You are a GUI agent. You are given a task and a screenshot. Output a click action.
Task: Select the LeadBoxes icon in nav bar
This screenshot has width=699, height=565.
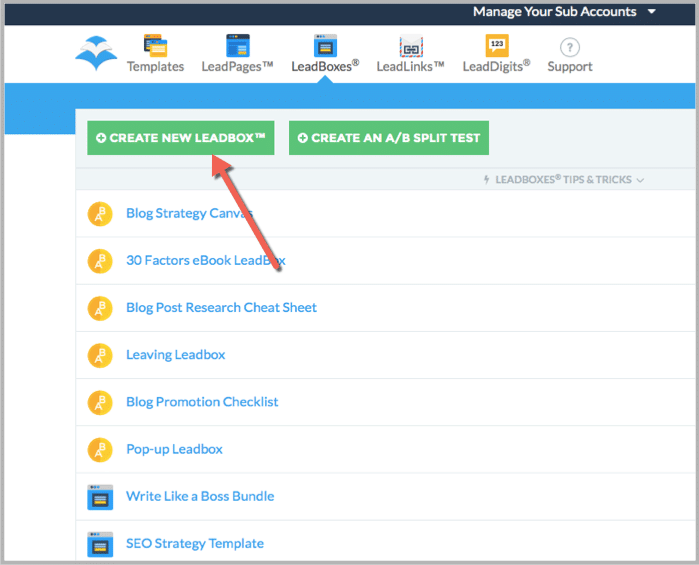325,45
